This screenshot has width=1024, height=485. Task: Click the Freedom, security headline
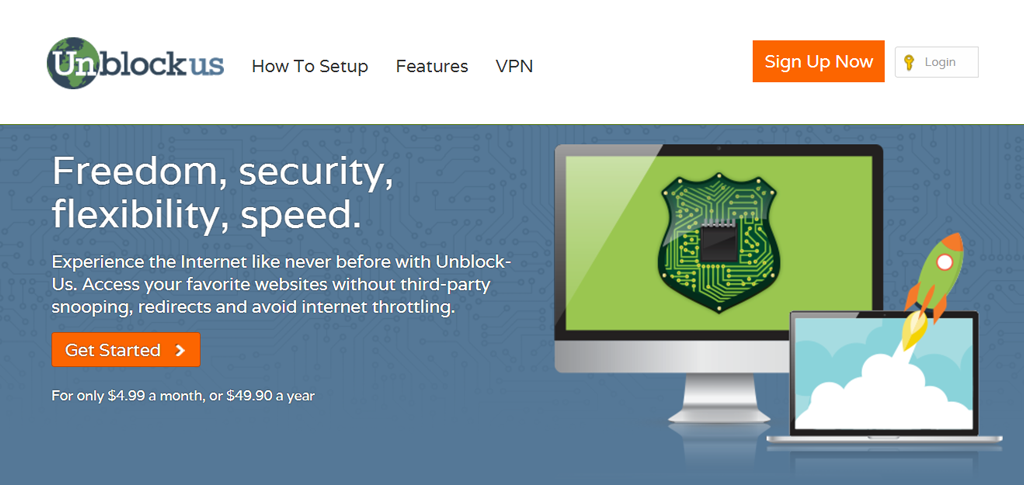point(223,194)
